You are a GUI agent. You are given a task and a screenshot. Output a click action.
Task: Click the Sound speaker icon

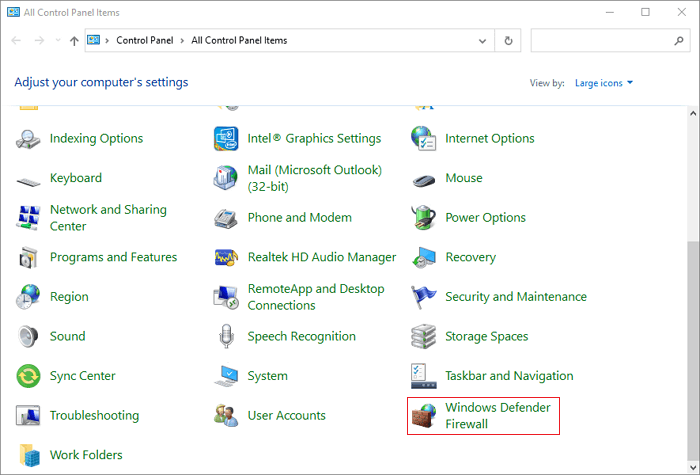pos(29,336)
